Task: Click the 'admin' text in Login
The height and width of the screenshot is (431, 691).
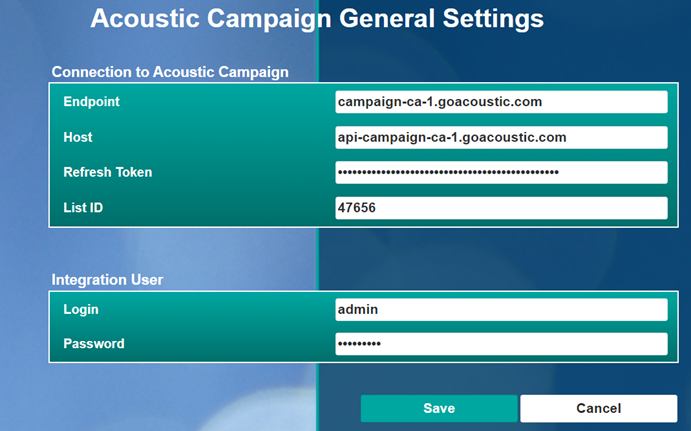Action: [358, 310]
